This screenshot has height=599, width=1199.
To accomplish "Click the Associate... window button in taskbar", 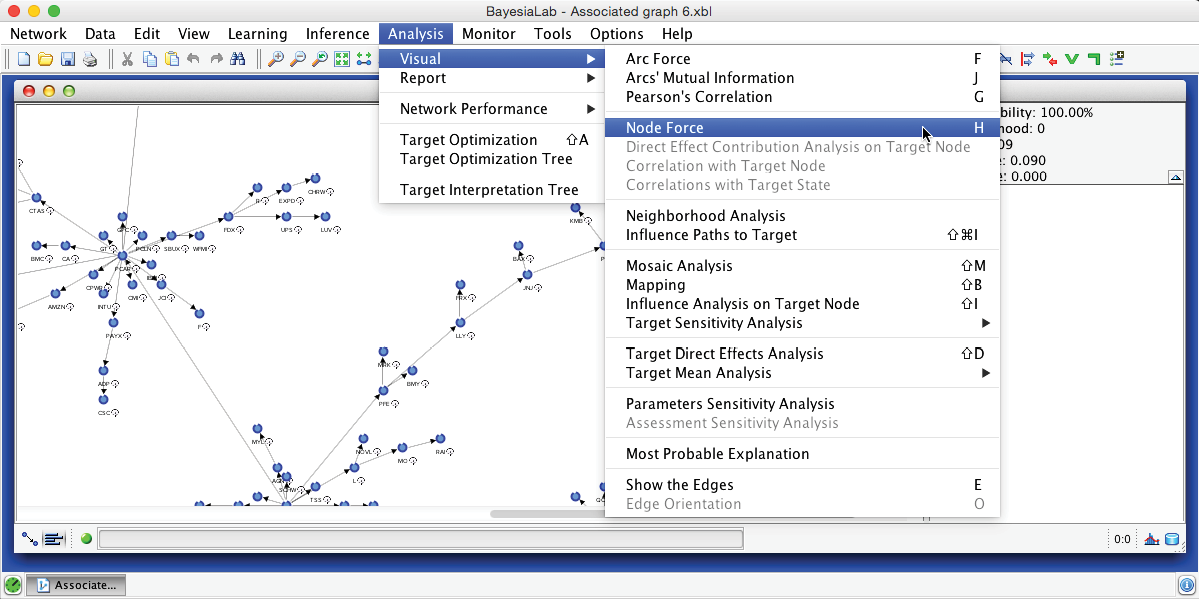I will (x=76, y=585).
